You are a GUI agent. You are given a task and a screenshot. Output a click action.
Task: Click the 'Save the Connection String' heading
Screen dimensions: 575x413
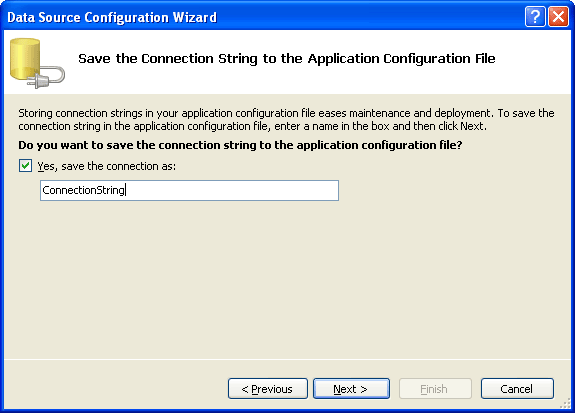[287, 59]
